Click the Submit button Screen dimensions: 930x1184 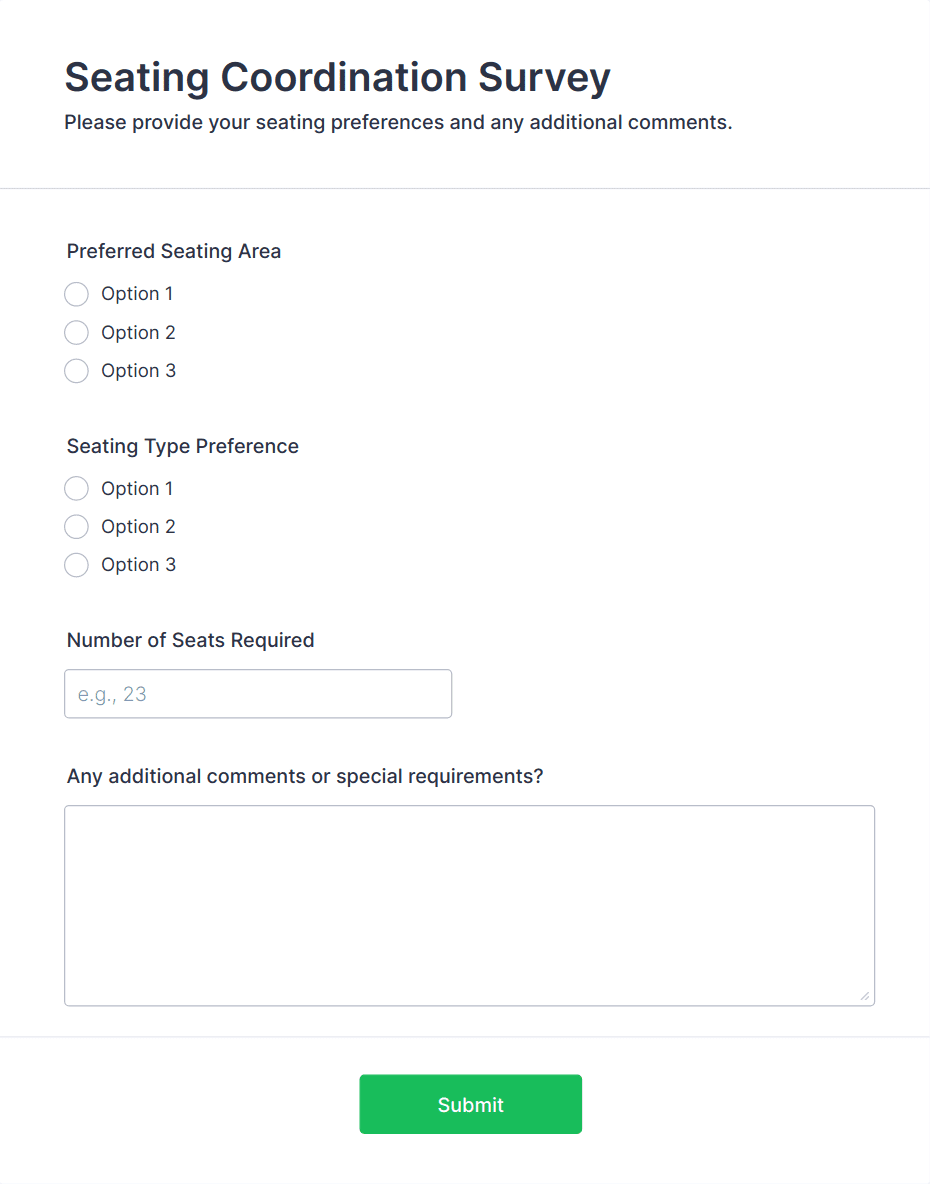(x=470, y=1104)
